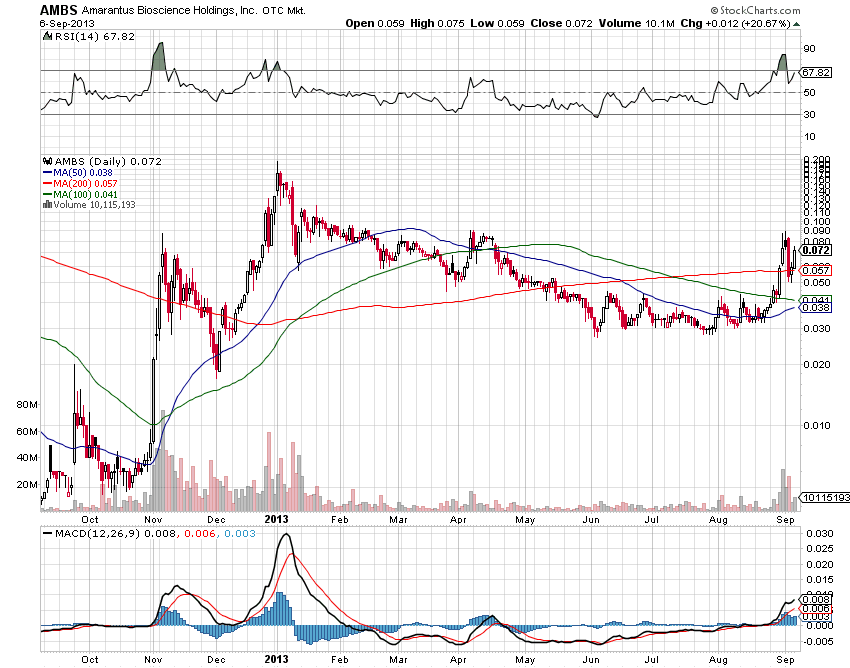850x668 pixels.
Task: Click Nov on the price panel time axis
Action: pos(153,519)
